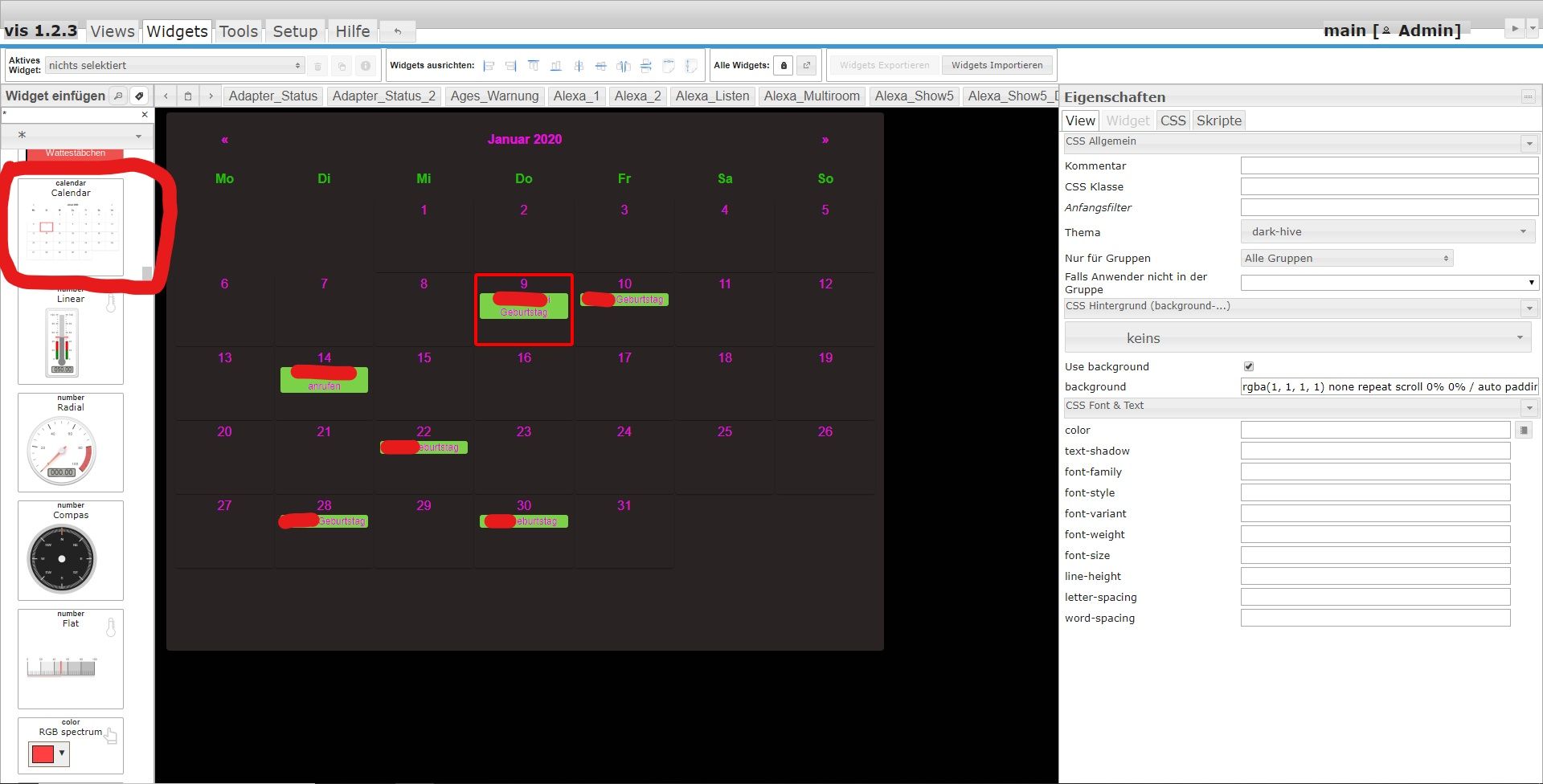
Task: Copy the active widget icon
Action: [x=342, y=66]
